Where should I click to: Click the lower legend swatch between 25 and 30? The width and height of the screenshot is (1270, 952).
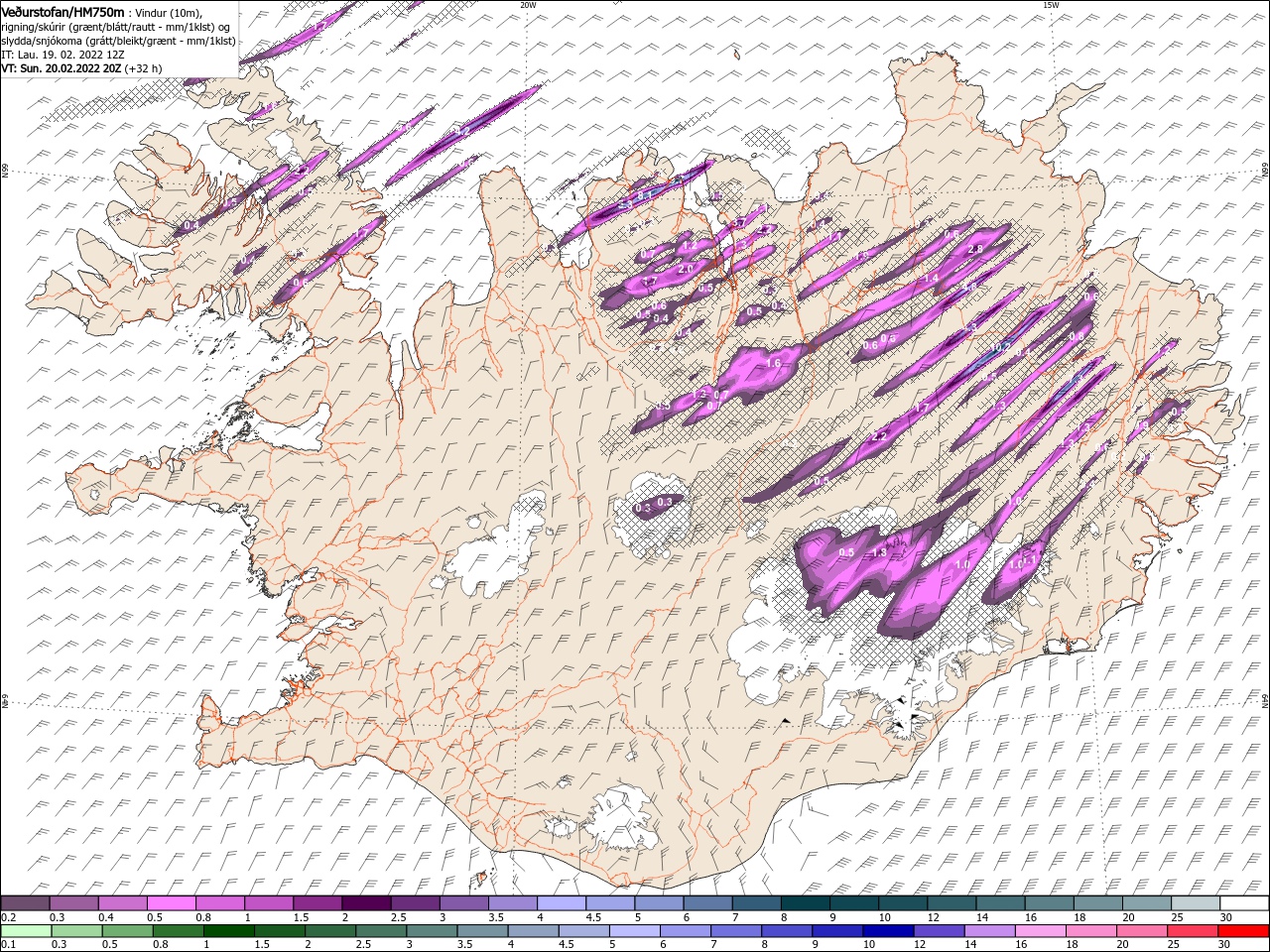[1195, 930]
